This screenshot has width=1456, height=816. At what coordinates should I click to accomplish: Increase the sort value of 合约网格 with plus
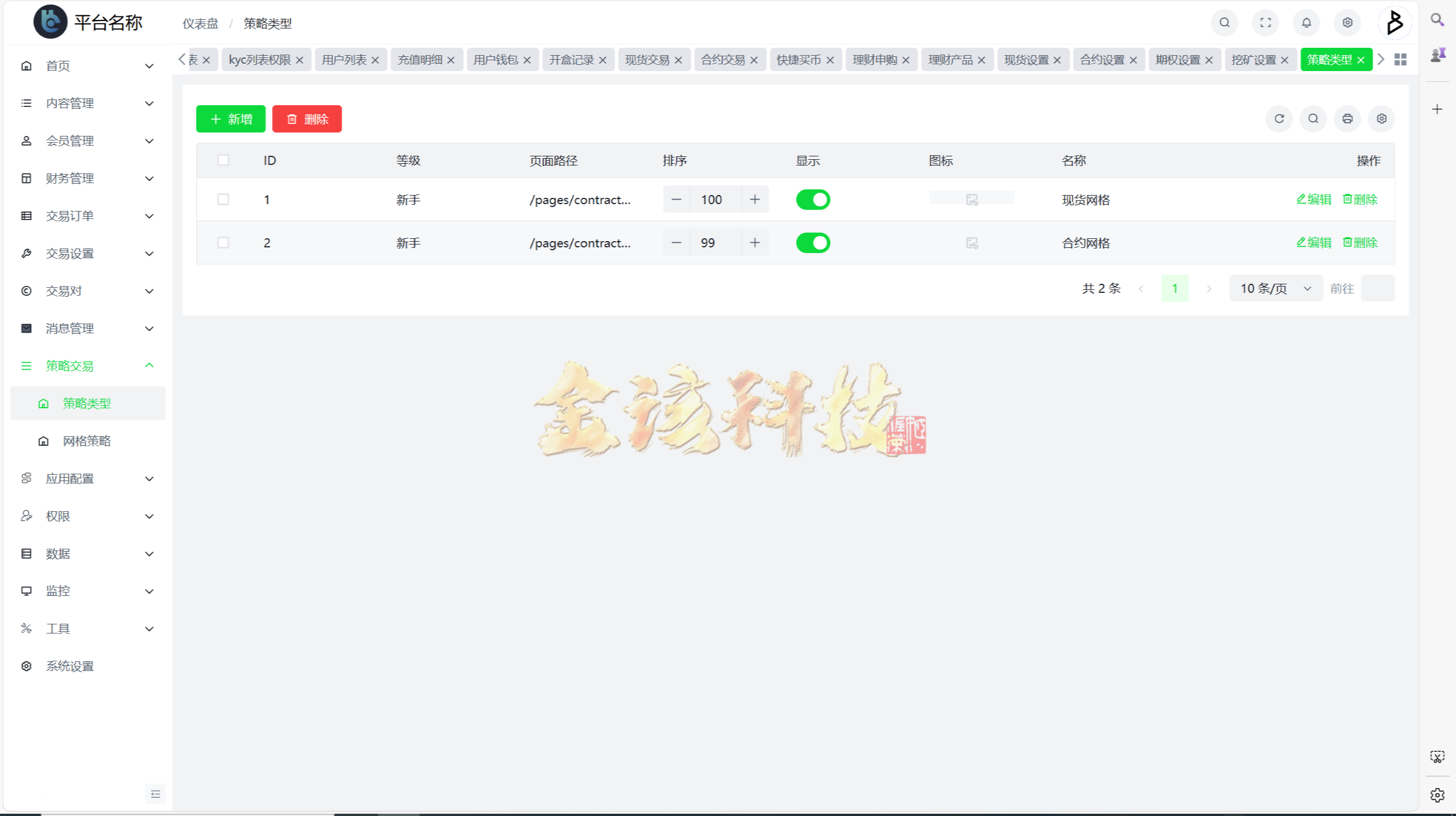tap(755, 243)
